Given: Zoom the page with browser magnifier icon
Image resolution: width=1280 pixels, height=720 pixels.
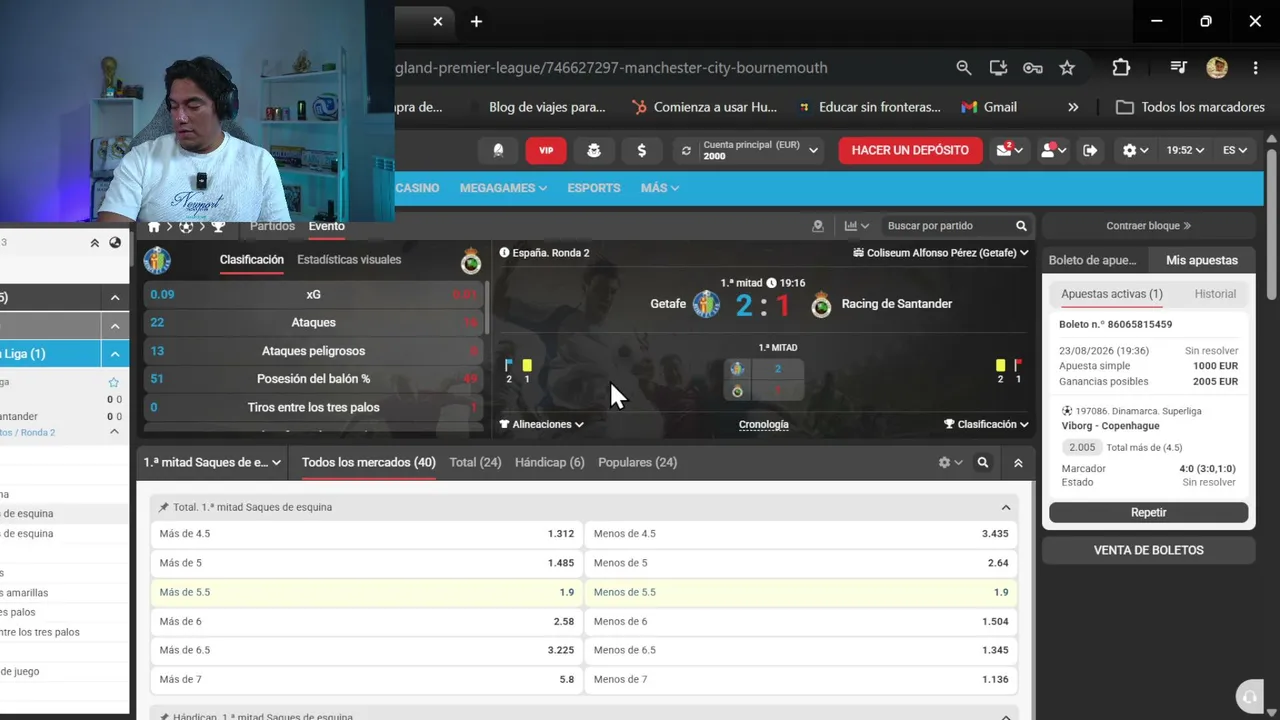Looking at the screenshot, I should pyautogui.click(x=964, y=68).
